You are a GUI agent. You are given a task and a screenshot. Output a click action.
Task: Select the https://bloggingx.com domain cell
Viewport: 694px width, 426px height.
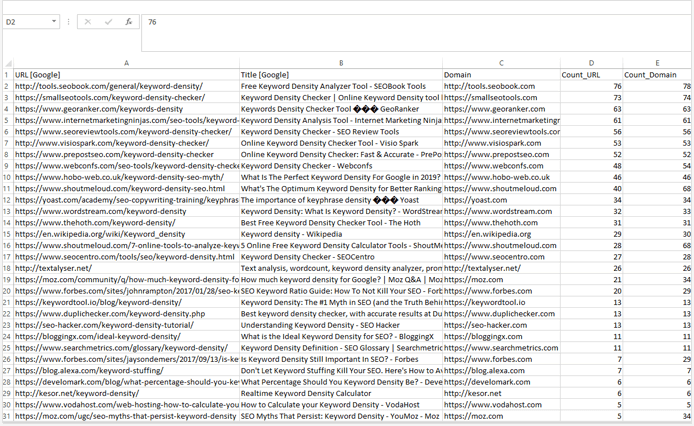(501, 337)
